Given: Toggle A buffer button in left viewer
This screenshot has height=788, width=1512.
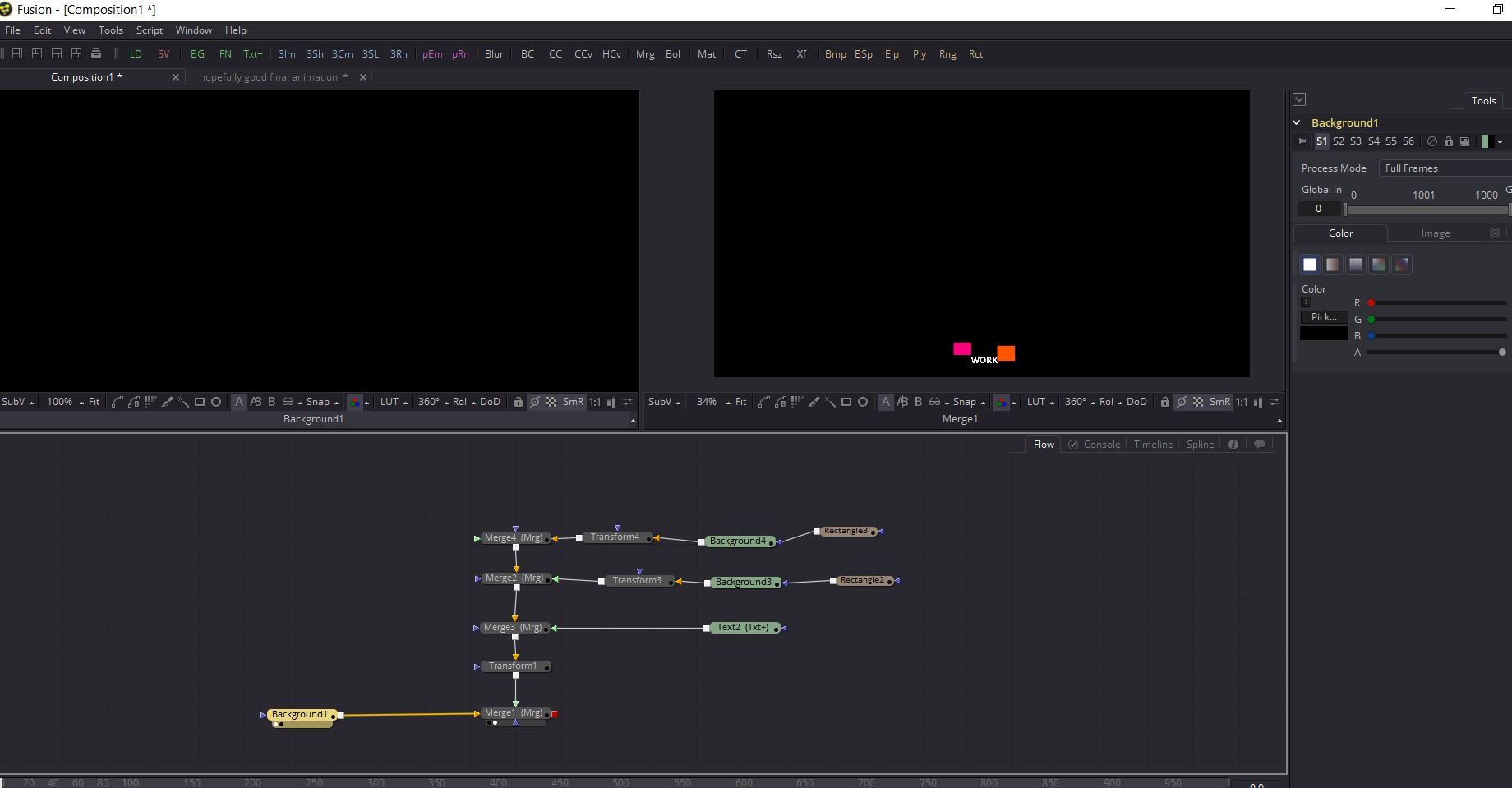Looking at the screenshot, I should click(239, 402).
